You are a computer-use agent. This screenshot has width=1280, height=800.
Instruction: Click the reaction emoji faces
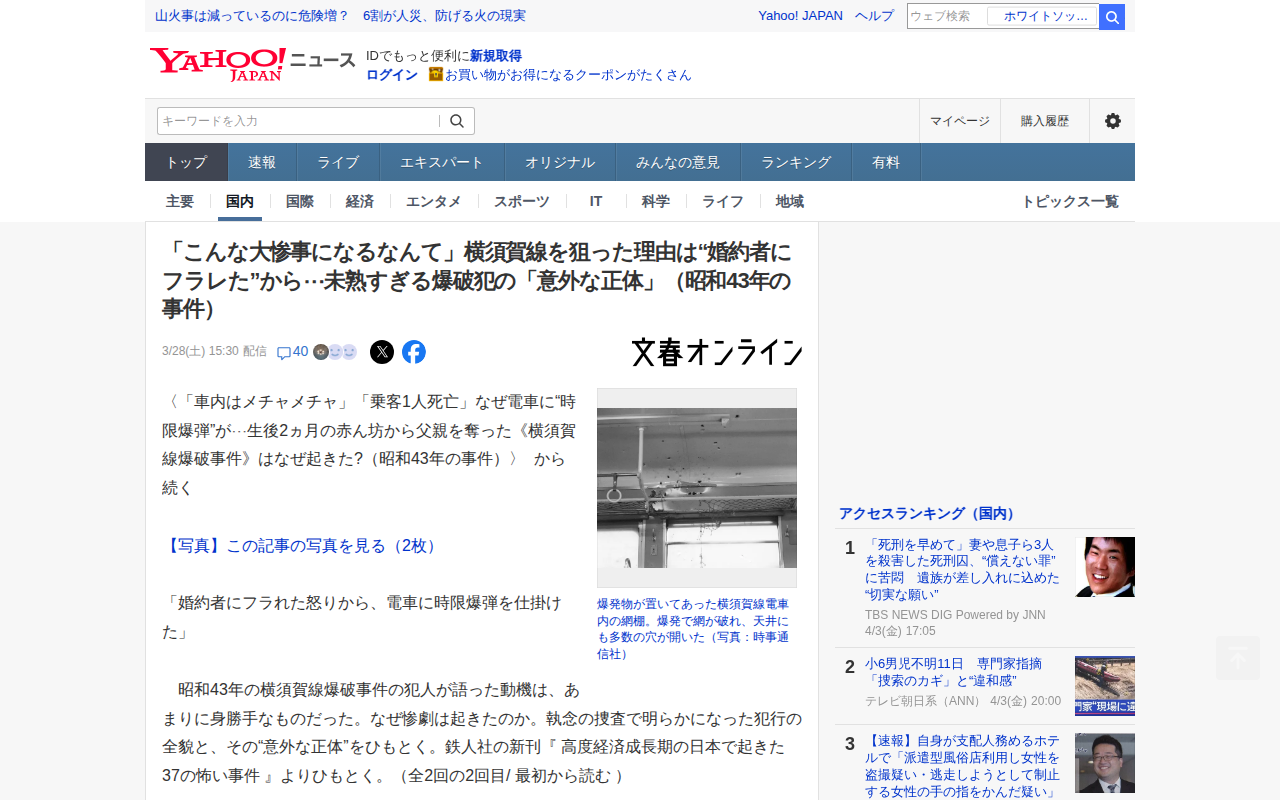pyautogui.click(x=335, y=352)
